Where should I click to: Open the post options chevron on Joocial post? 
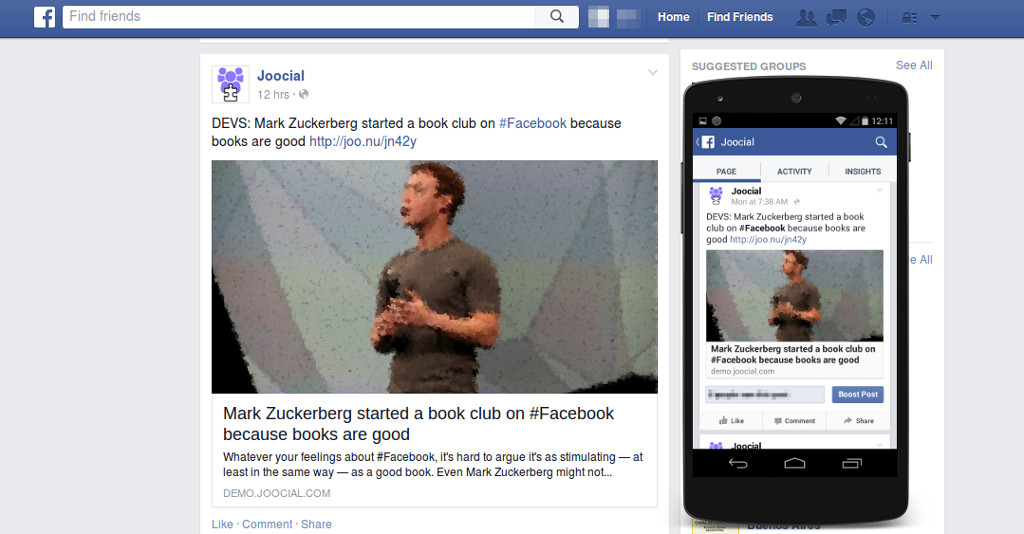652,72
